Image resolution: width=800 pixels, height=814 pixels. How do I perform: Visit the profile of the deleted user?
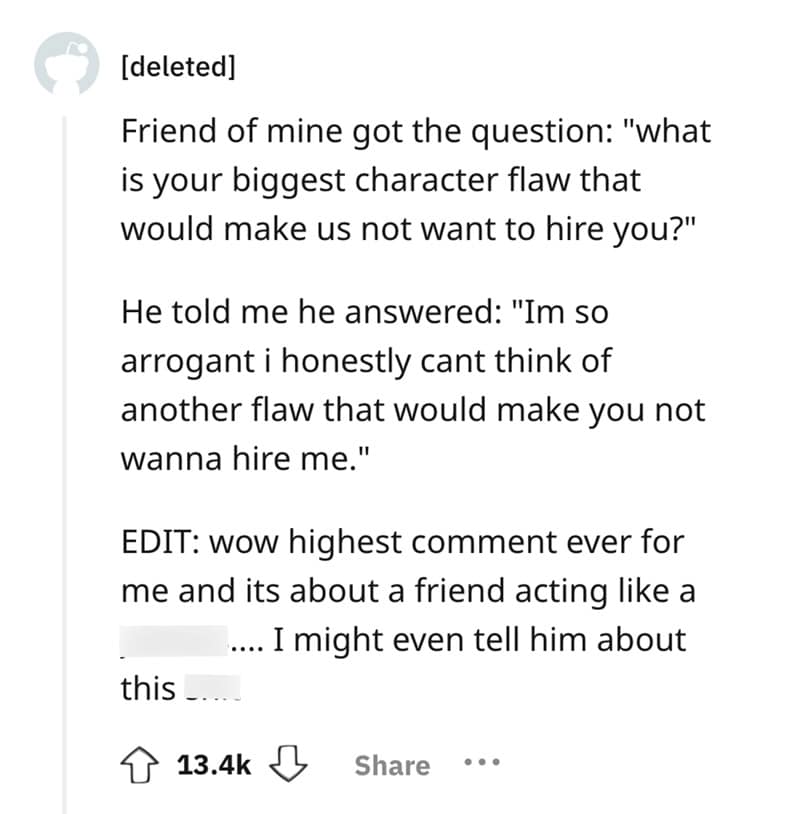point(177,66)
